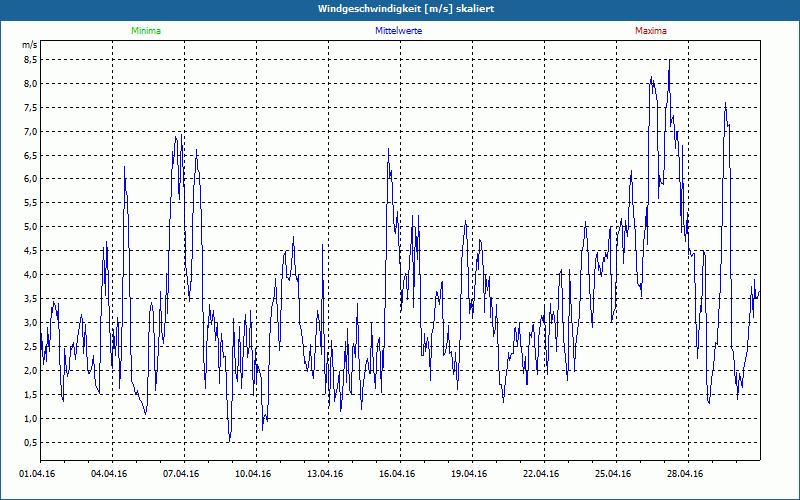
Task: Select the red Maxima series label
Action: [x=651, y=31]
